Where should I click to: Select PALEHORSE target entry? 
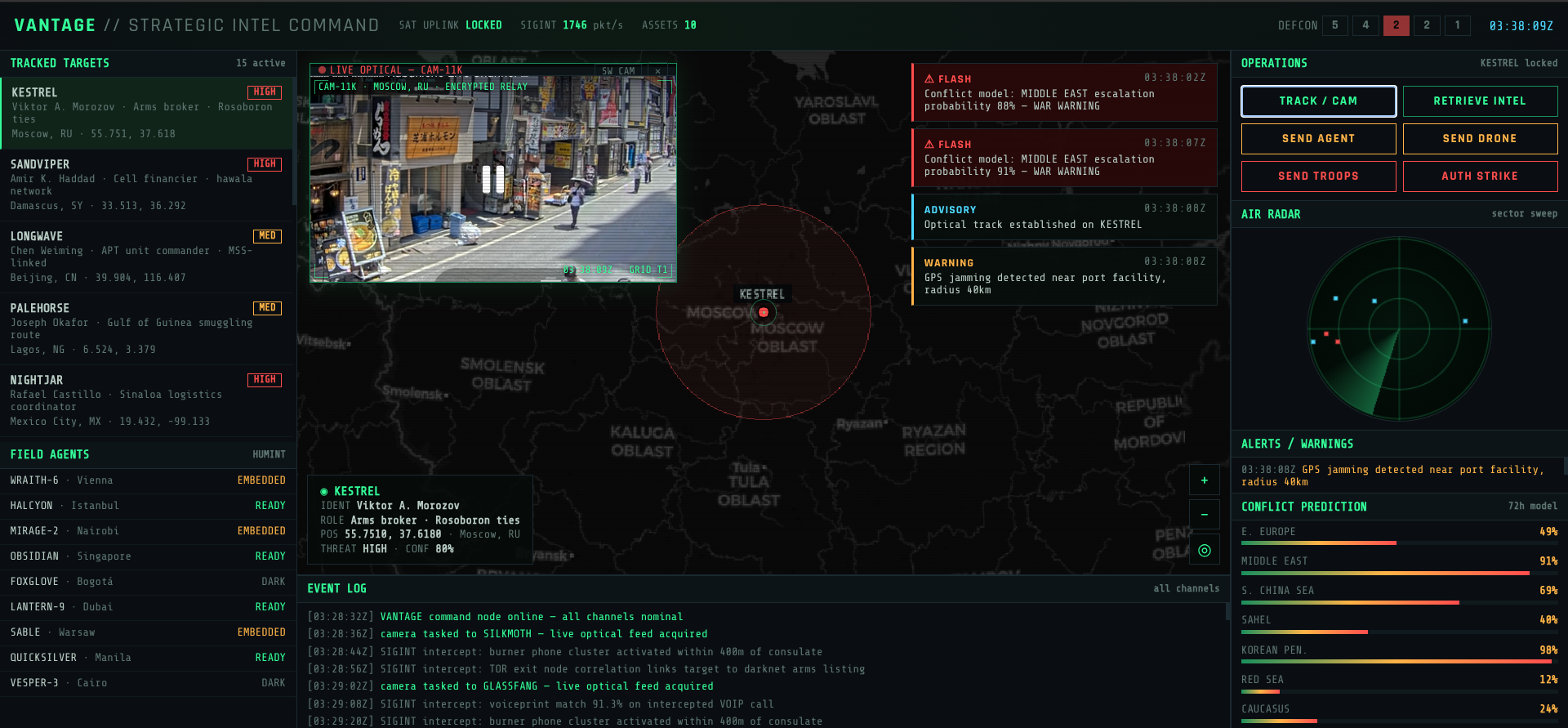point(147,328)
